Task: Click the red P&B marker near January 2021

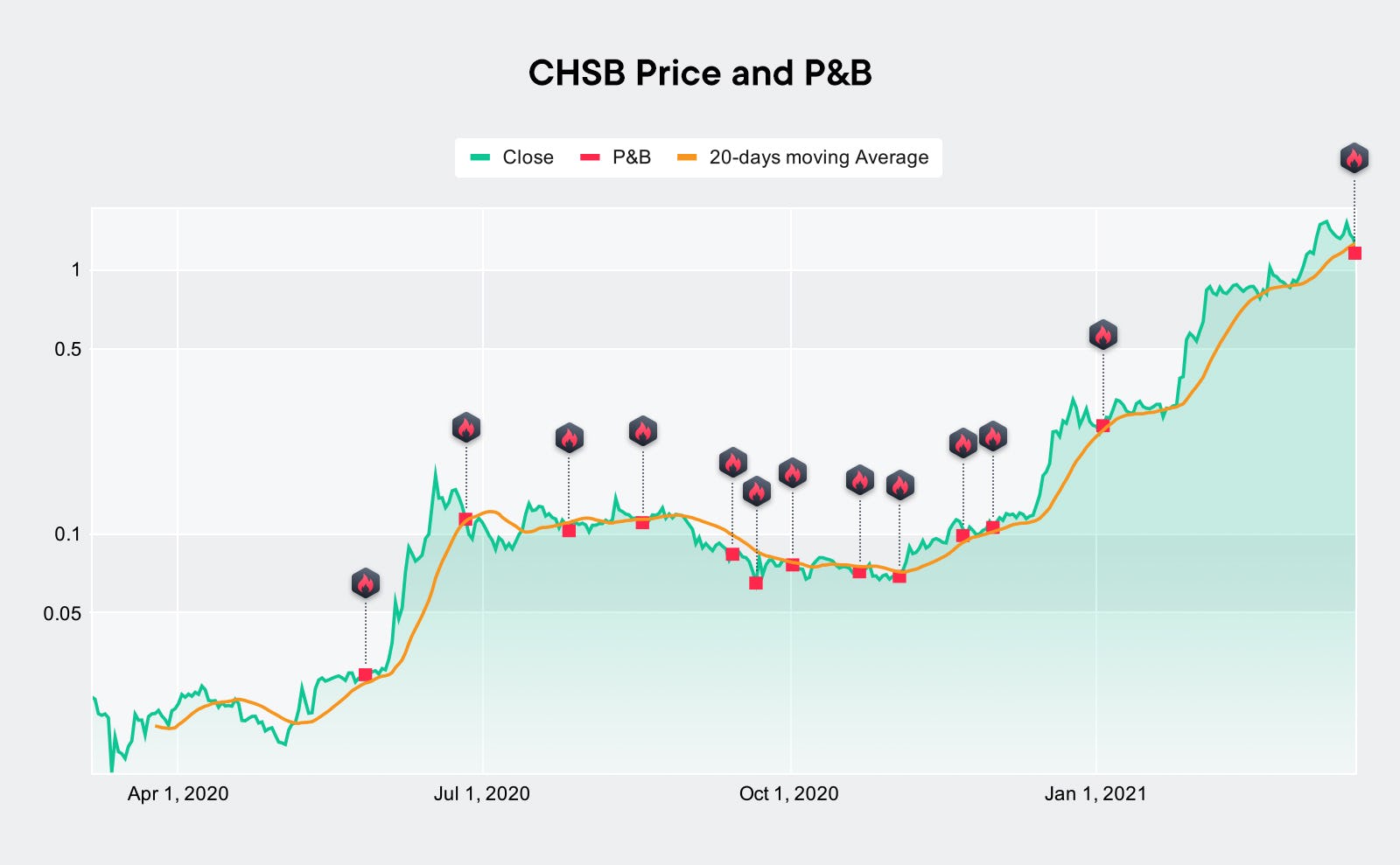Action: (1102, 426)
